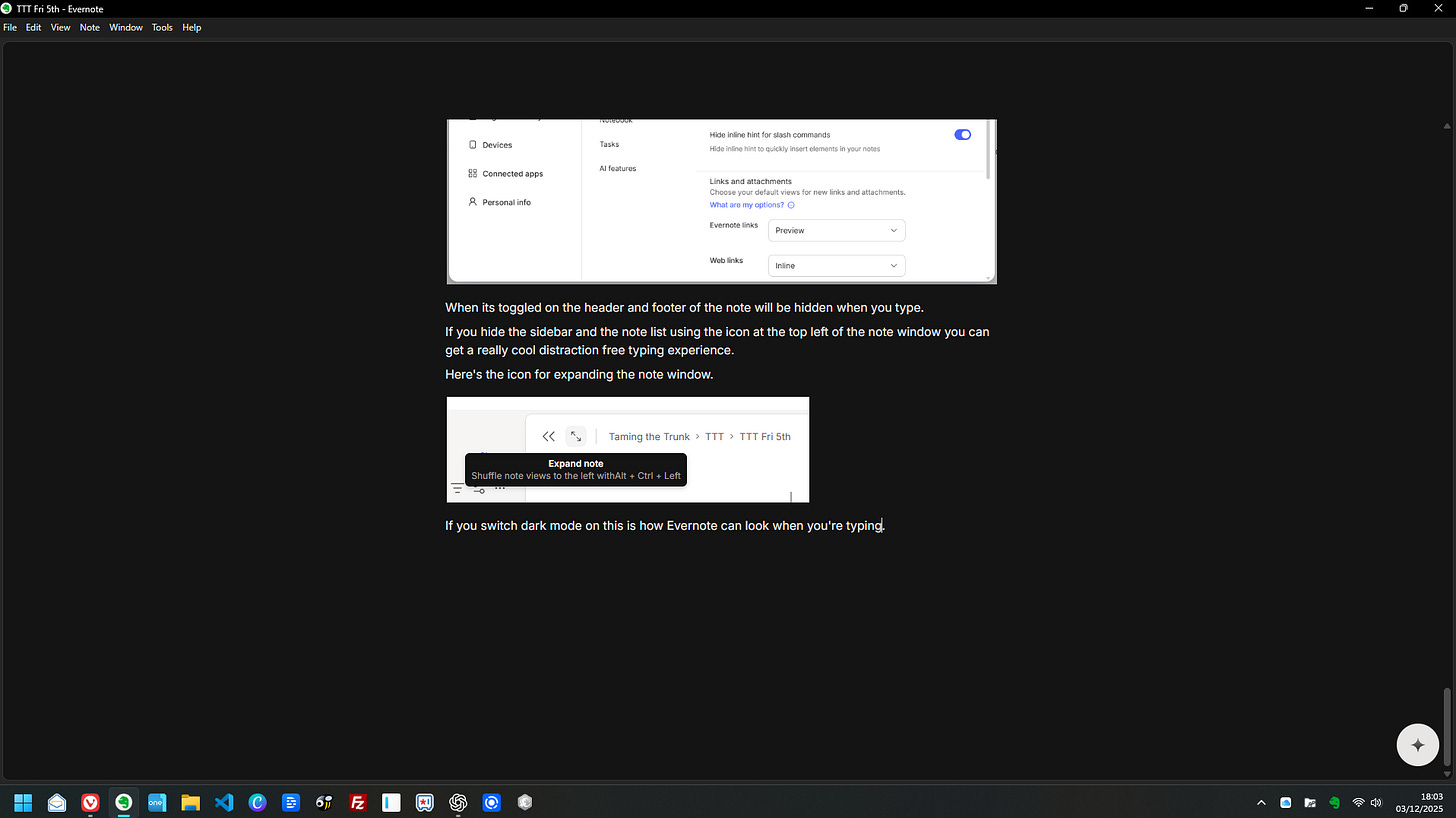Open the grey hexagon app taskbar icon
Viewport: 1456px width, 818px height.
[x=525, y=802]
